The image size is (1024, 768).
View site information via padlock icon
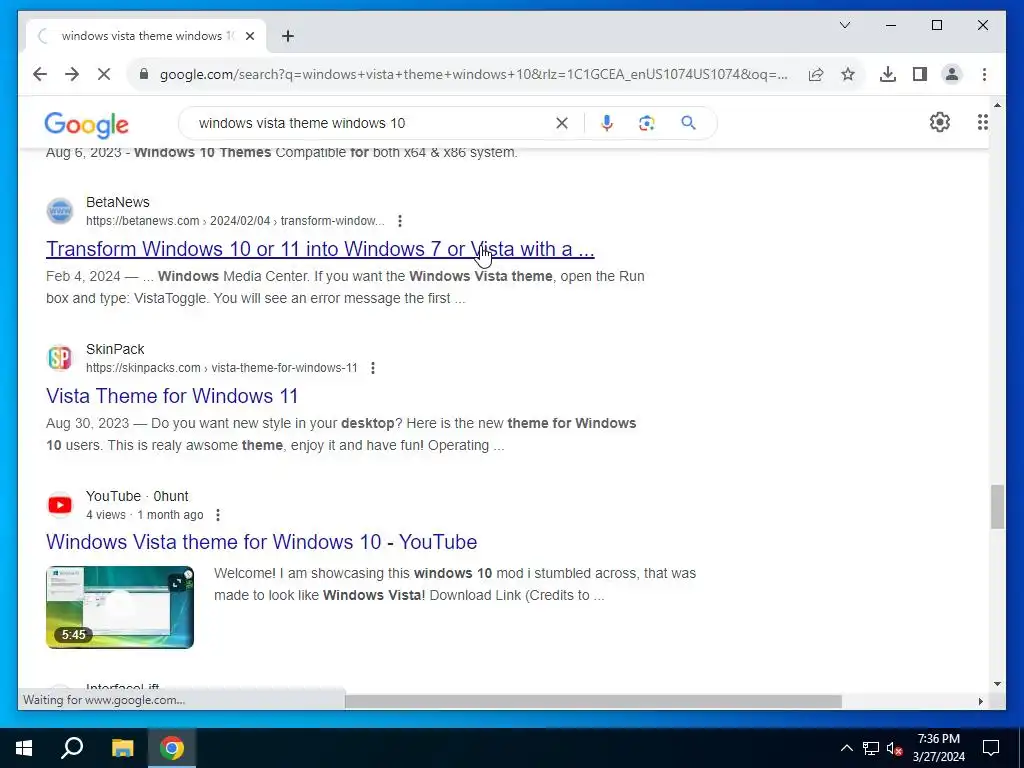[x=144, y=74]
